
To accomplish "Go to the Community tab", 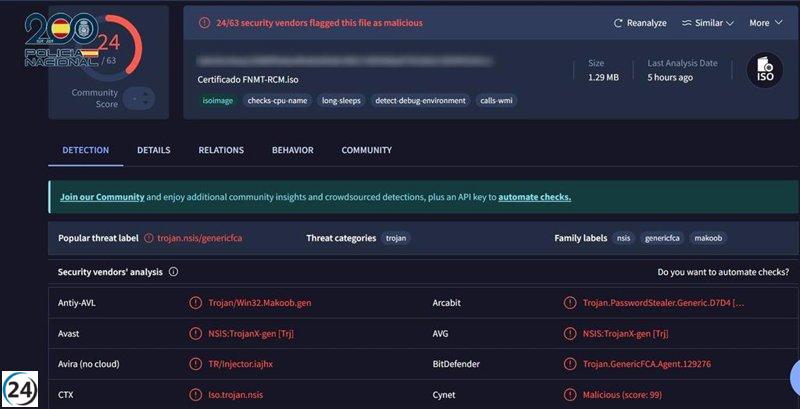I will point(366,150).
